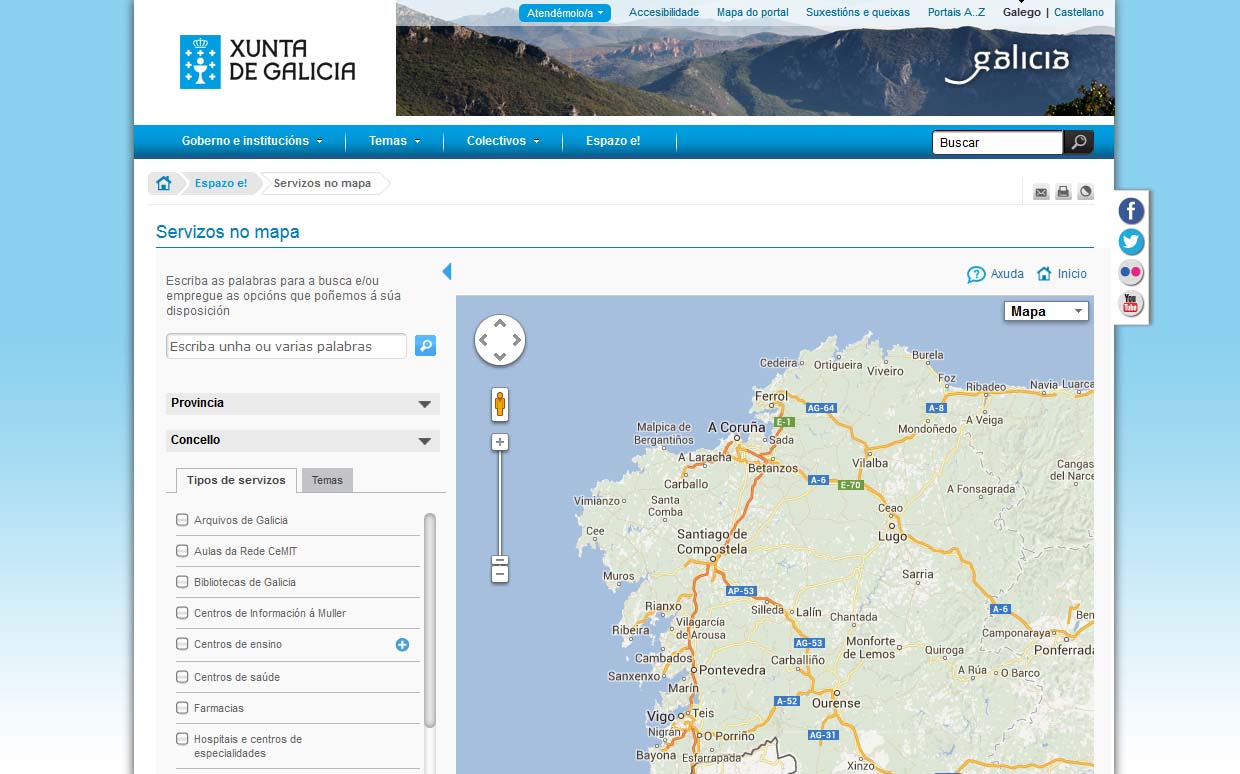Open the Colectivos menu

click(x=503, y=141)
